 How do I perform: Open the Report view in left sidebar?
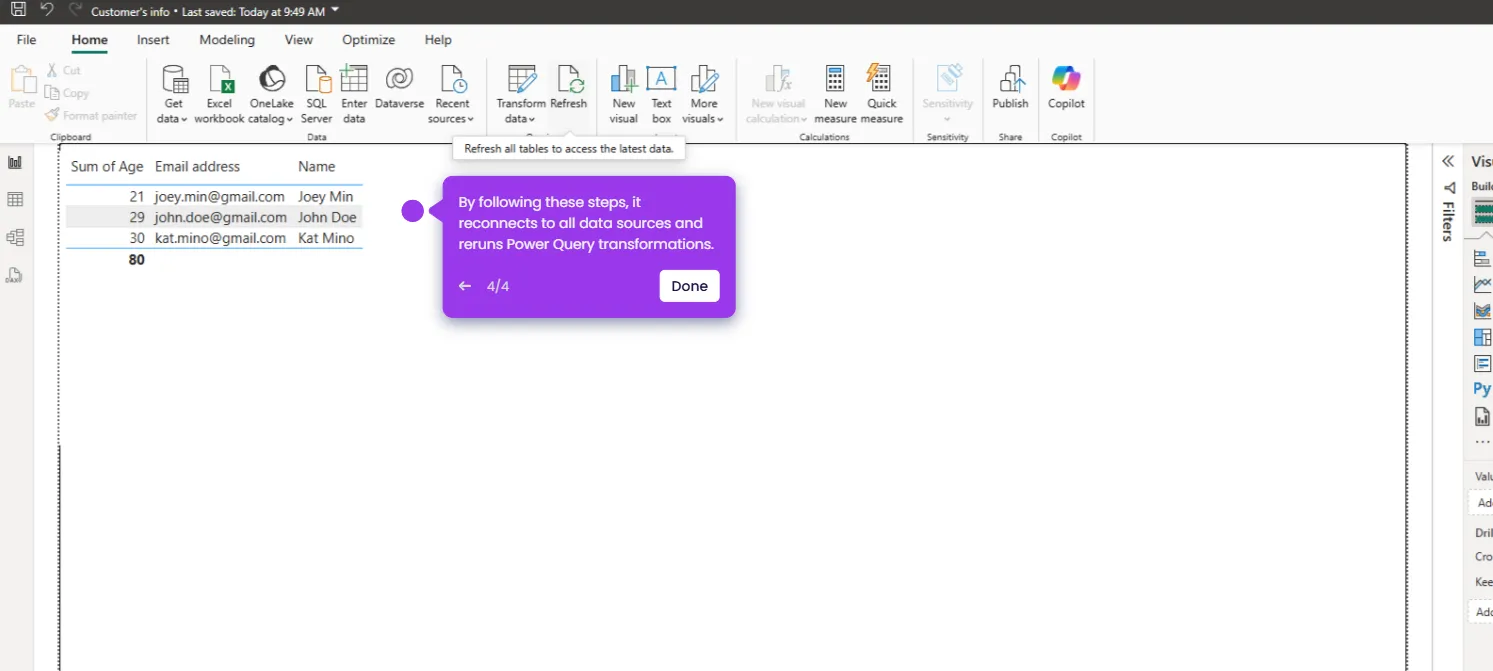tap(15, 162)
